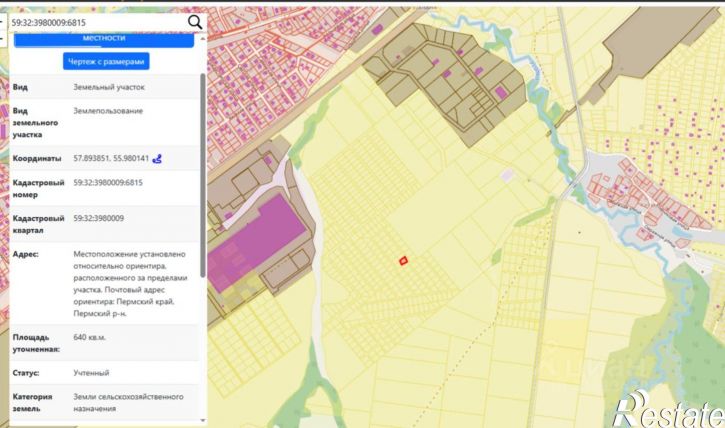Click the 'Землепользование' value

[108, 111]
